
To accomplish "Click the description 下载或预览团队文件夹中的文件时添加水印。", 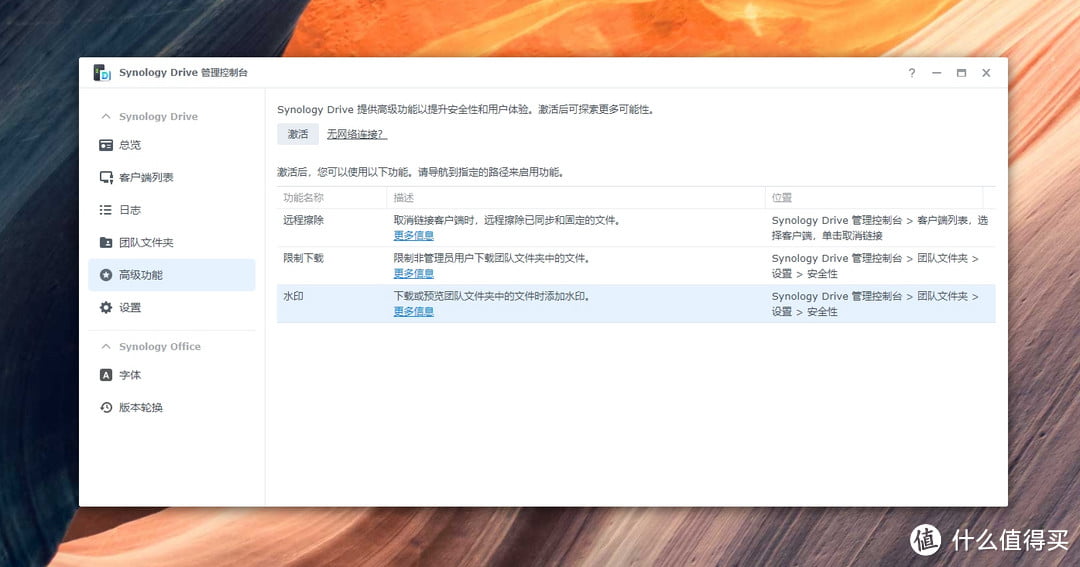I will click(x=492, y=296).
